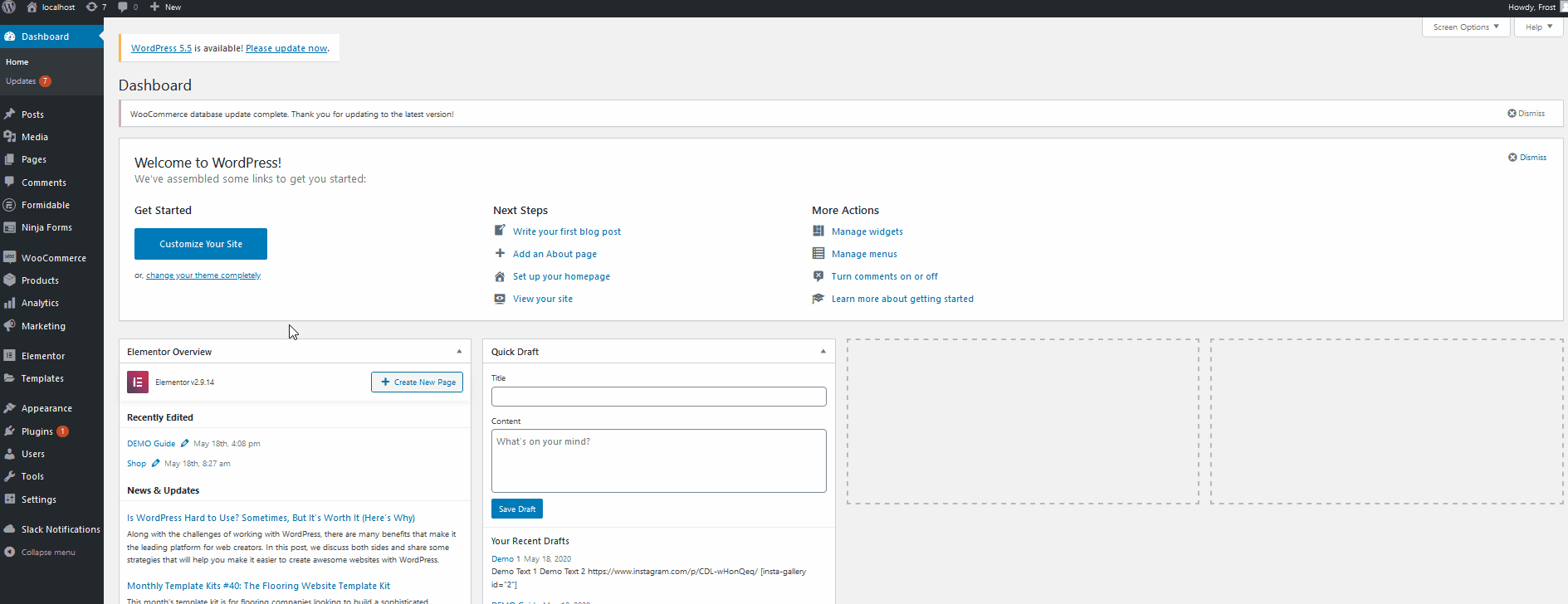This screenshot has height=604, width=1568.
Task: Open the Updates submenu item
Action: (21, 81)
